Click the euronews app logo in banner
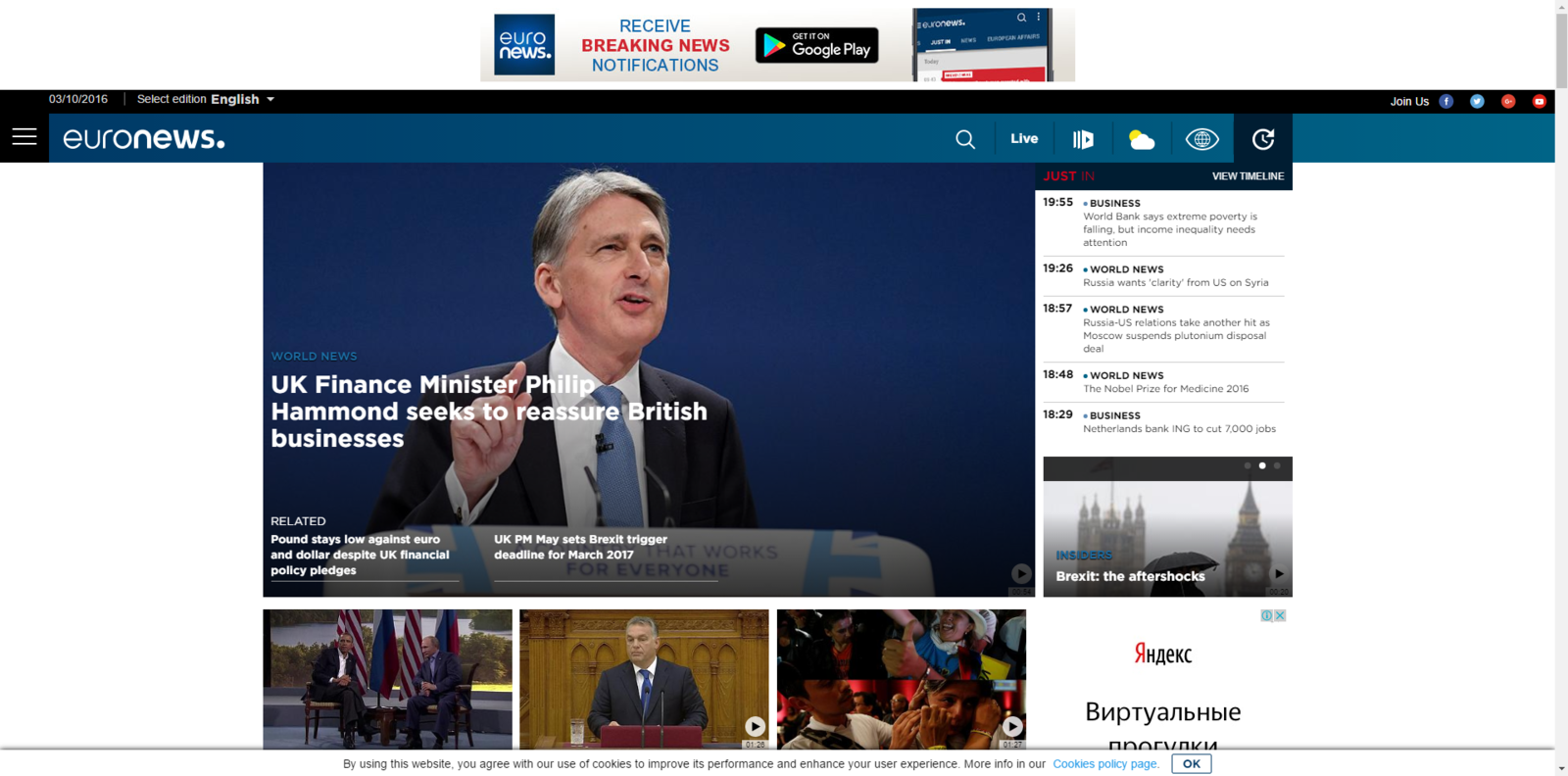 click(524, 45)
